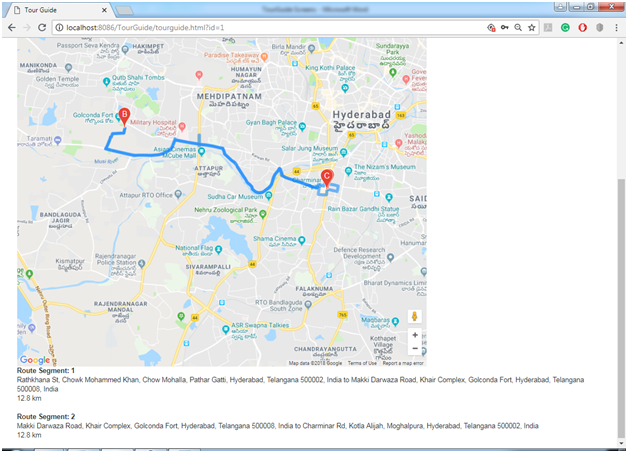Image resolution: width=628 pixels, height=451 pixels.
Task: Click the Asian Cinemas MCube Mall pin
Action: (201, 151)
